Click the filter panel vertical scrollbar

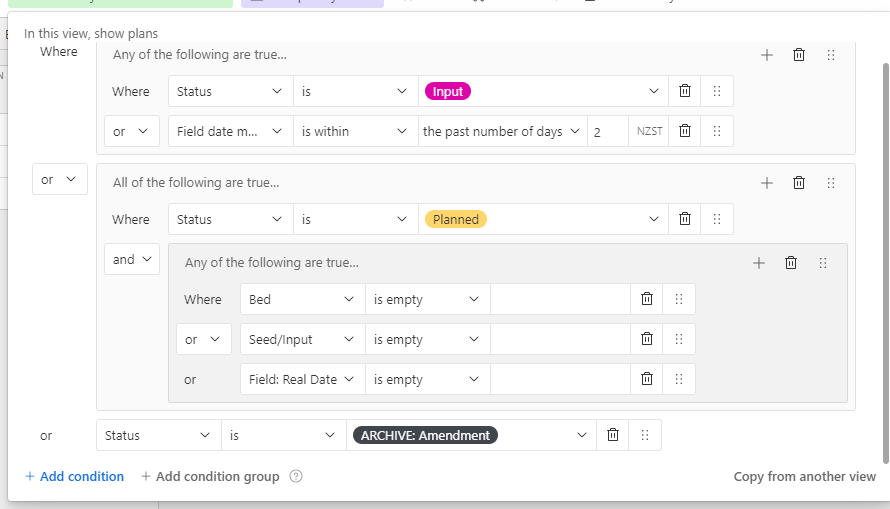886,263
